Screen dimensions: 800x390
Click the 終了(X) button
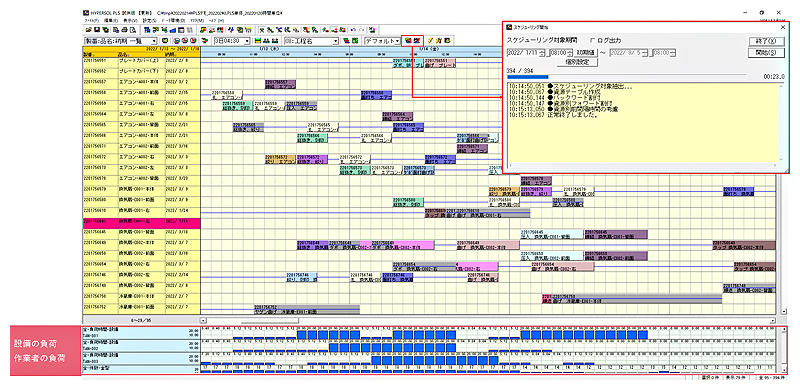tap(766, 41)
